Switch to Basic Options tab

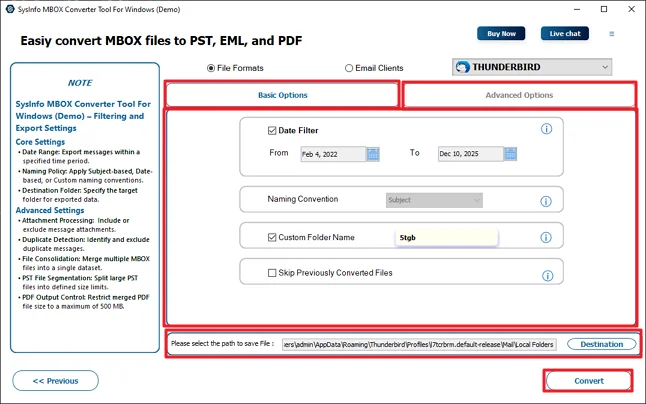[283, 95]
